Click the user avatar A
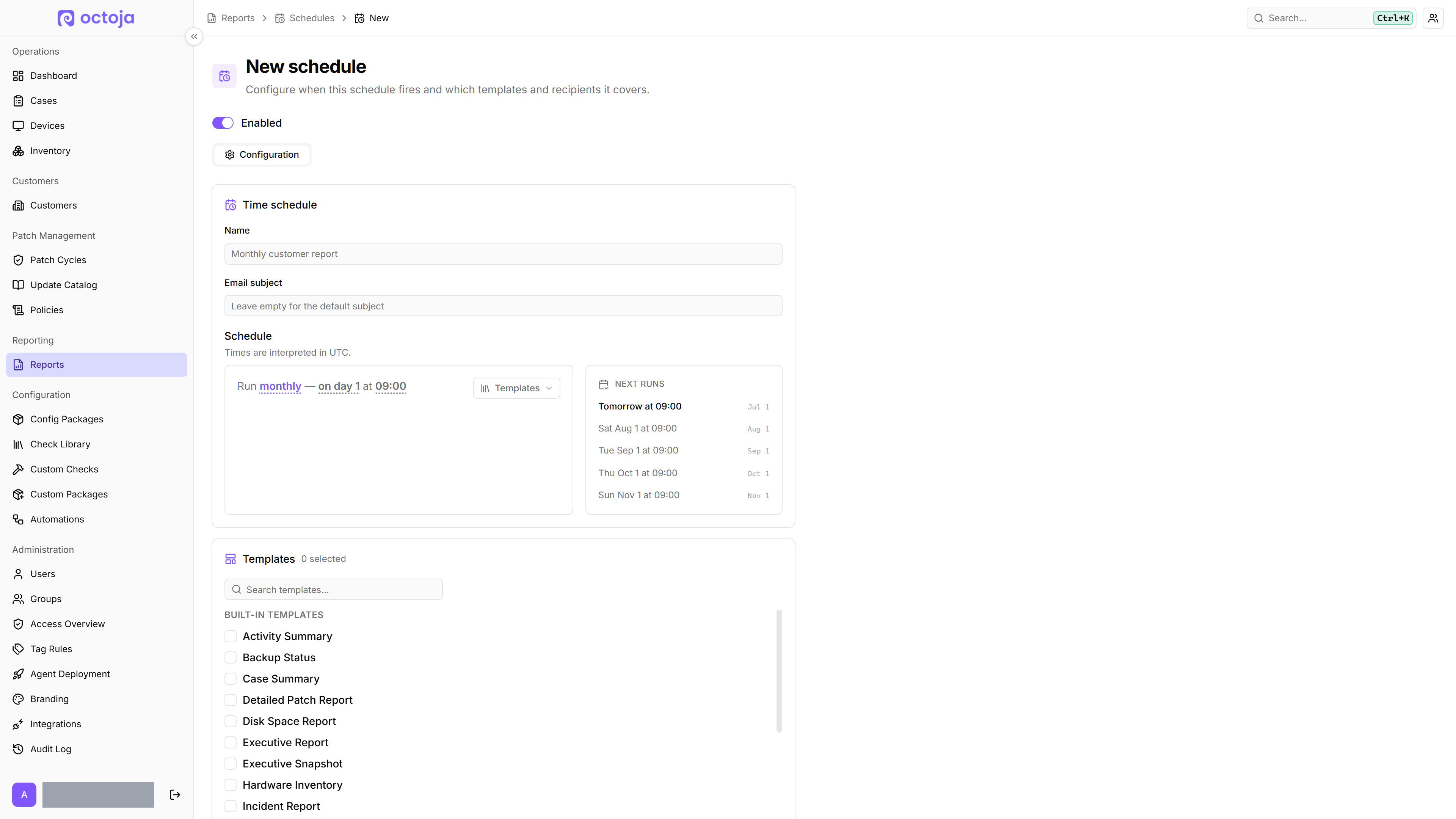This screenshot has height=819, width=1456. pyautogui.click(x=24, y=795)
